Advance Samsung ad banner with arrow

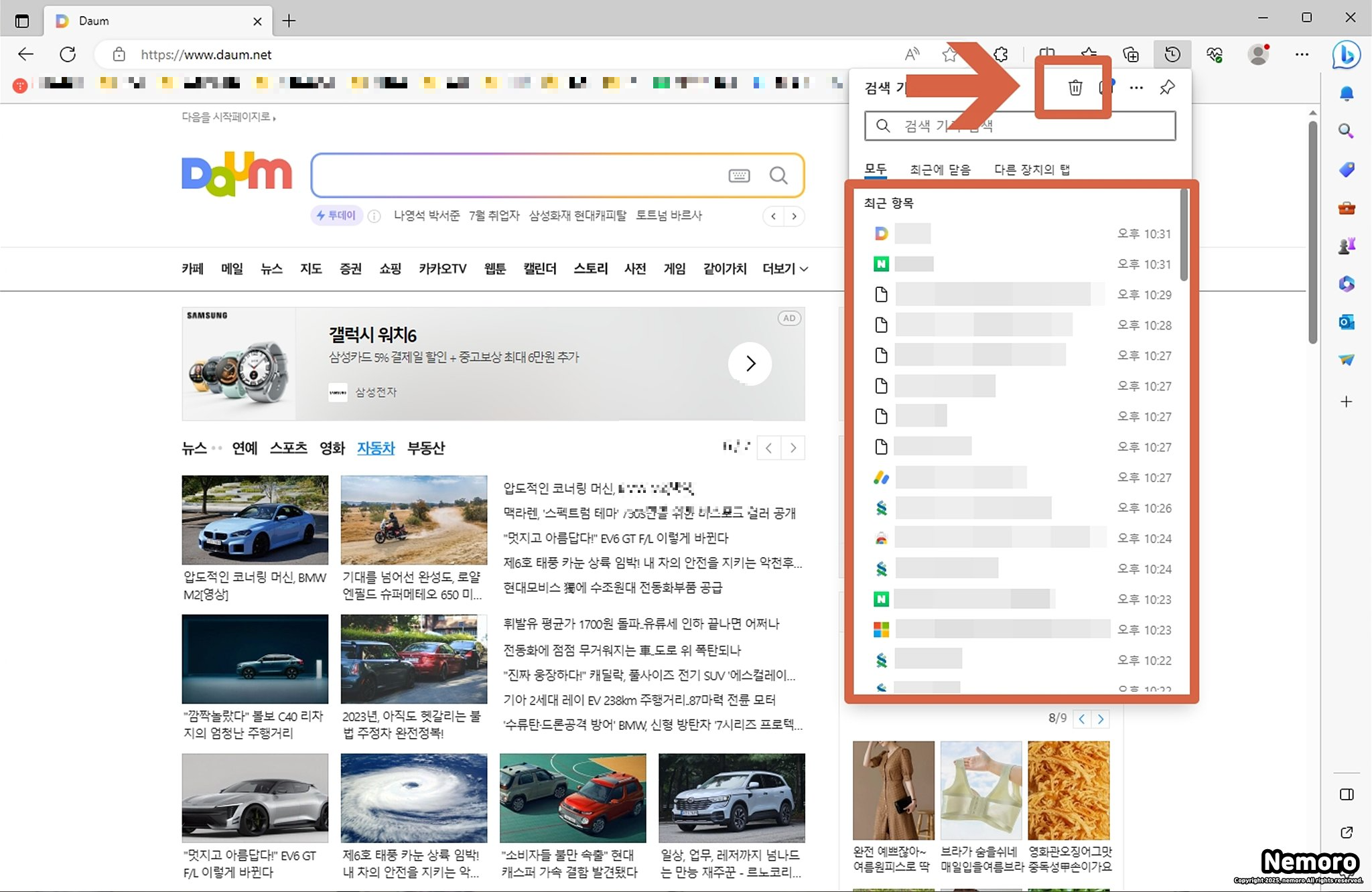coord(750,364)
